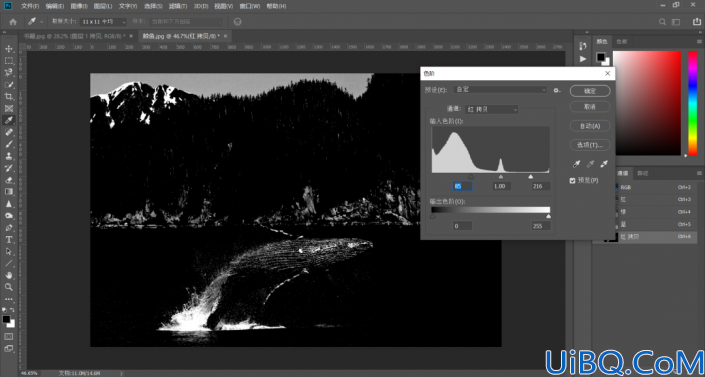Image resolution: width=705 pixels, height=377 pixels.
Task: Click the output level field showing 255
Action: pyautogui.click(x=540, y=226)
